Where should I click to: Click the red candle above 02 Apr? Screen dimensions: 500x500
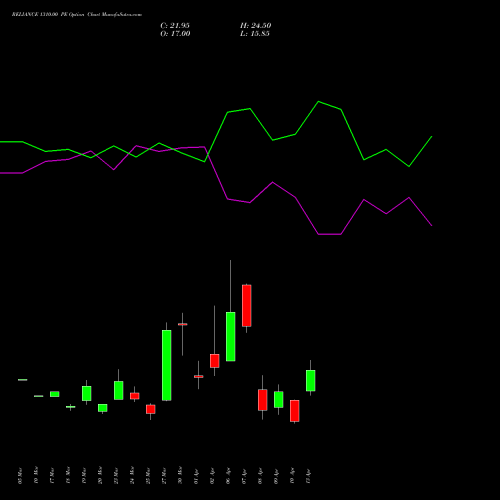(x=215, y=361)
